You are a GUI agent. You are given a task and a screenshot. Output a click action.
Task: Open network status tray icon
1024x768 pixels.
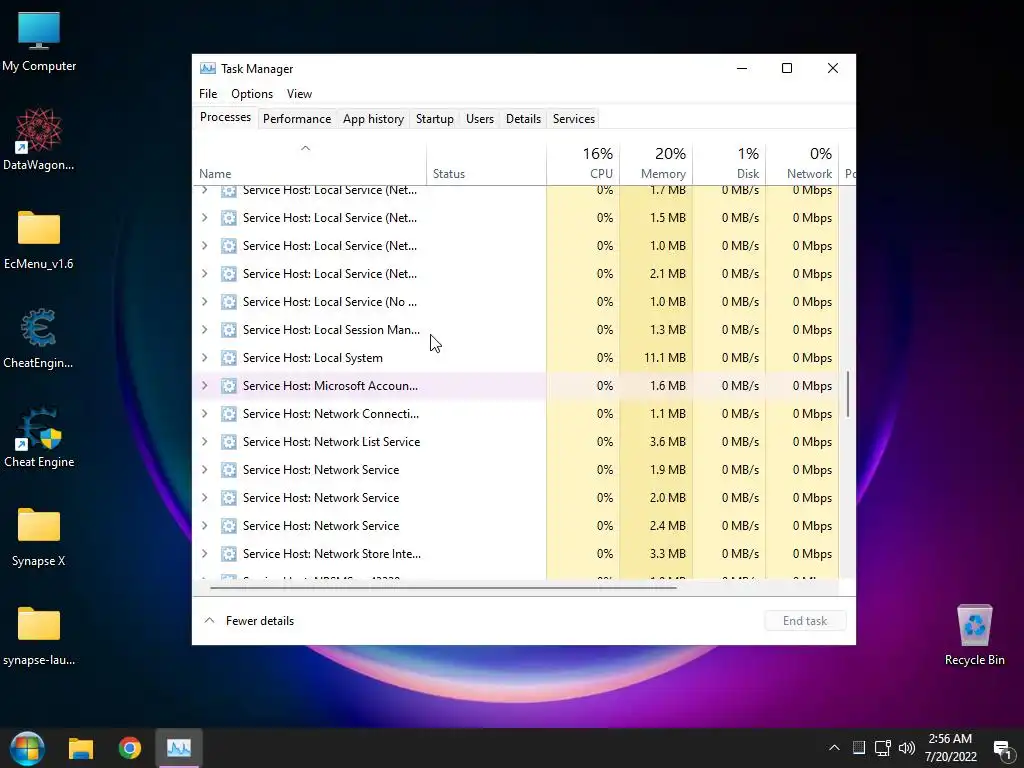click(x=882, y=748)
